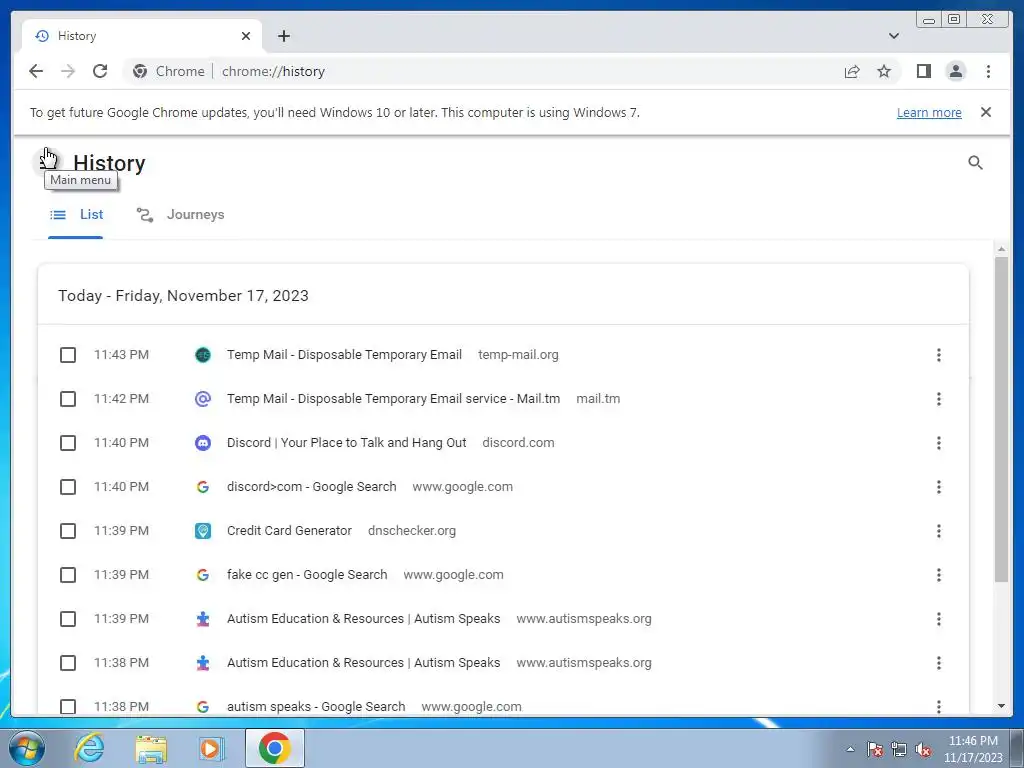The width and height of the screenshot is (1024, 768).
Task: Click the taskbar clock showing 11:46 PM
Action: (x=973, y=749)
